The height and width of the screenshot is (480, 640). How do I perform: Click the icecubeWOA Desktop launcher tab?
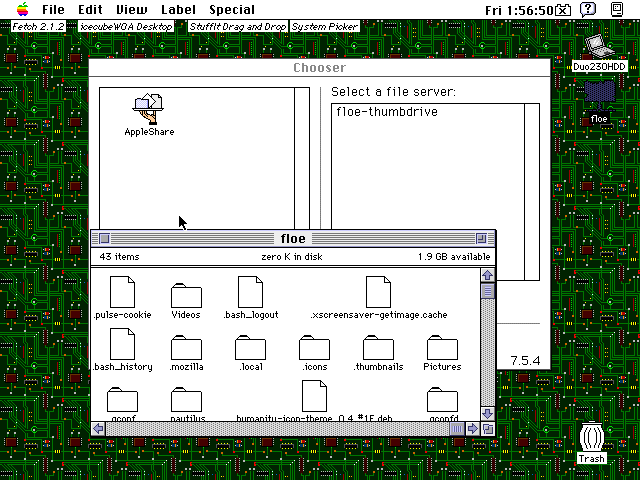click(x=126, y=27)
